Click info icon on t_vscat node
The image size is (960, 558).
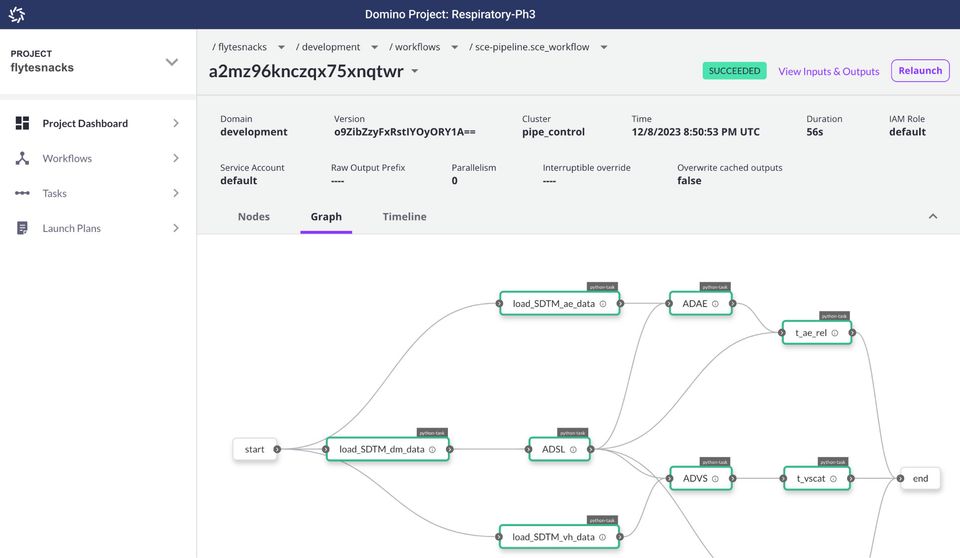click(x=833, y=479)
